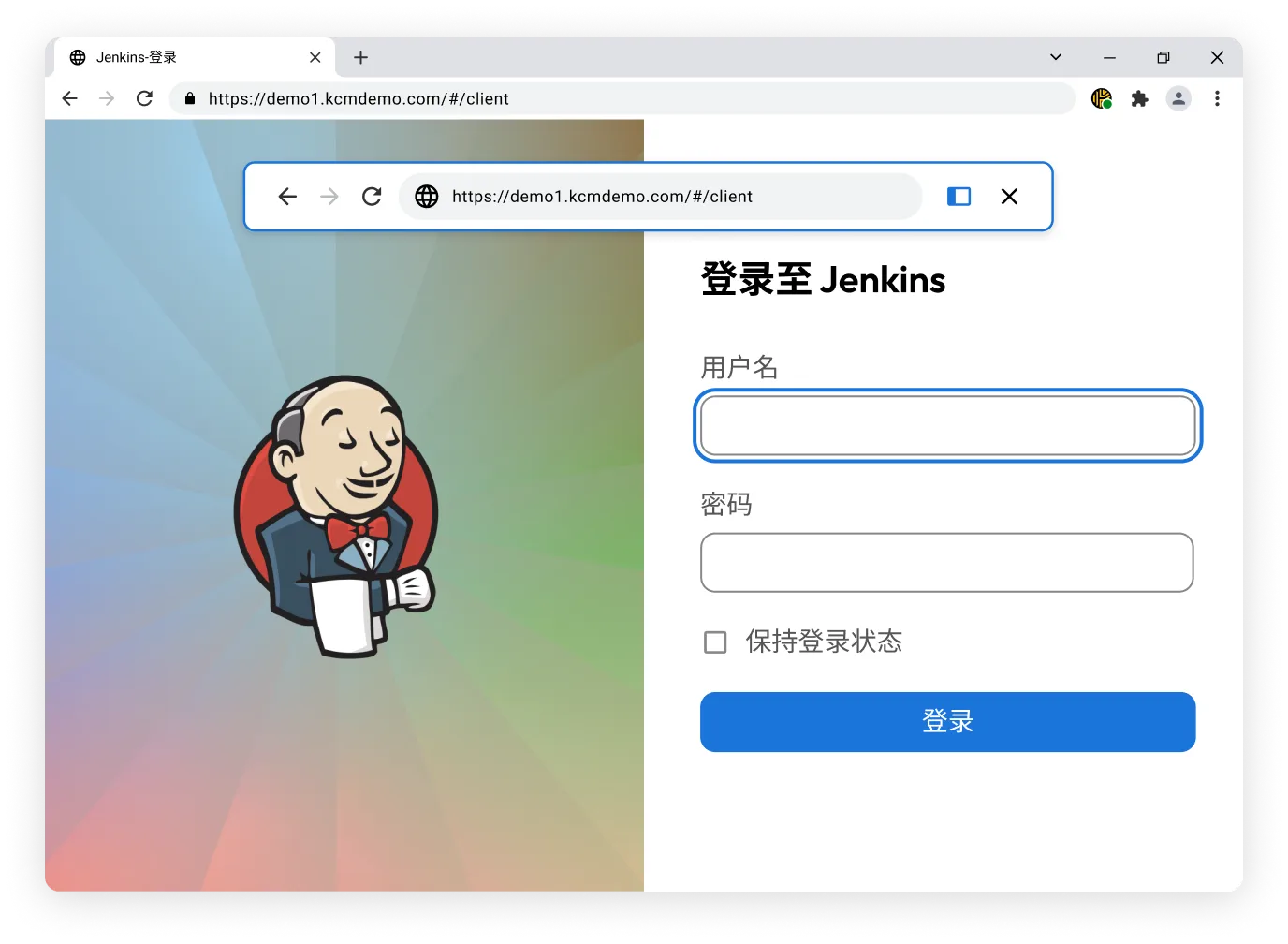Click the lock icon in the address bar
This screenshot has height=944, width=1288.
tap(190, 98)
